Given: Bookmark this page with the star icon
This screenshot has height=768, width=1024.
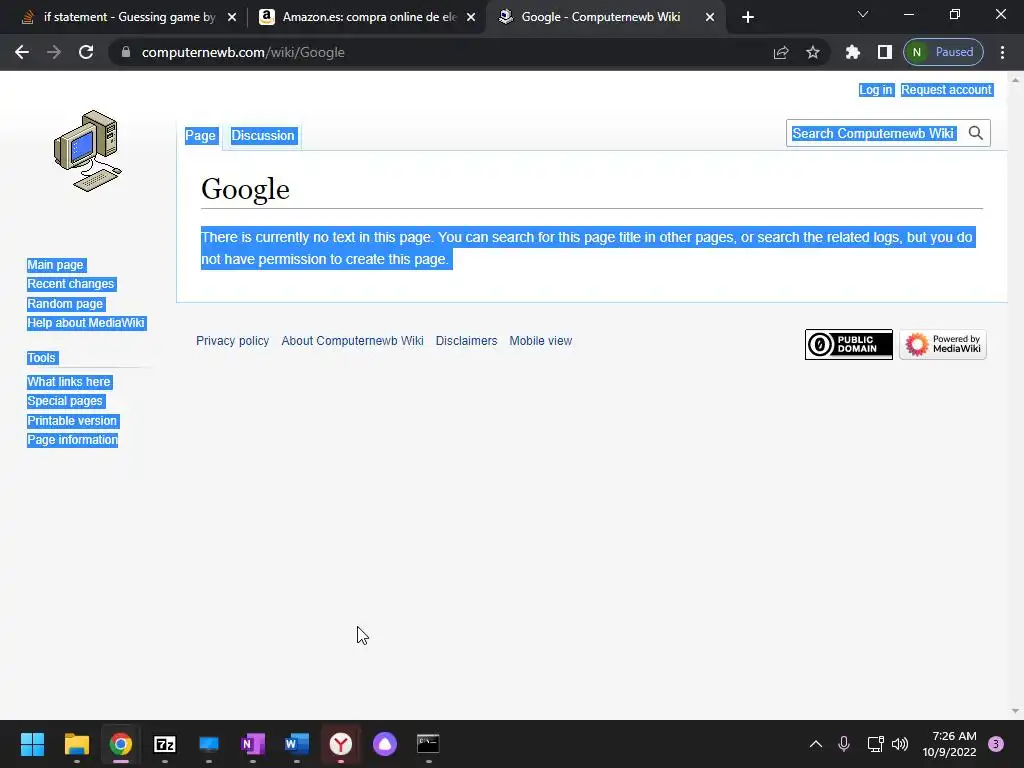Looking at the screenshot, I should click(812, 52).
